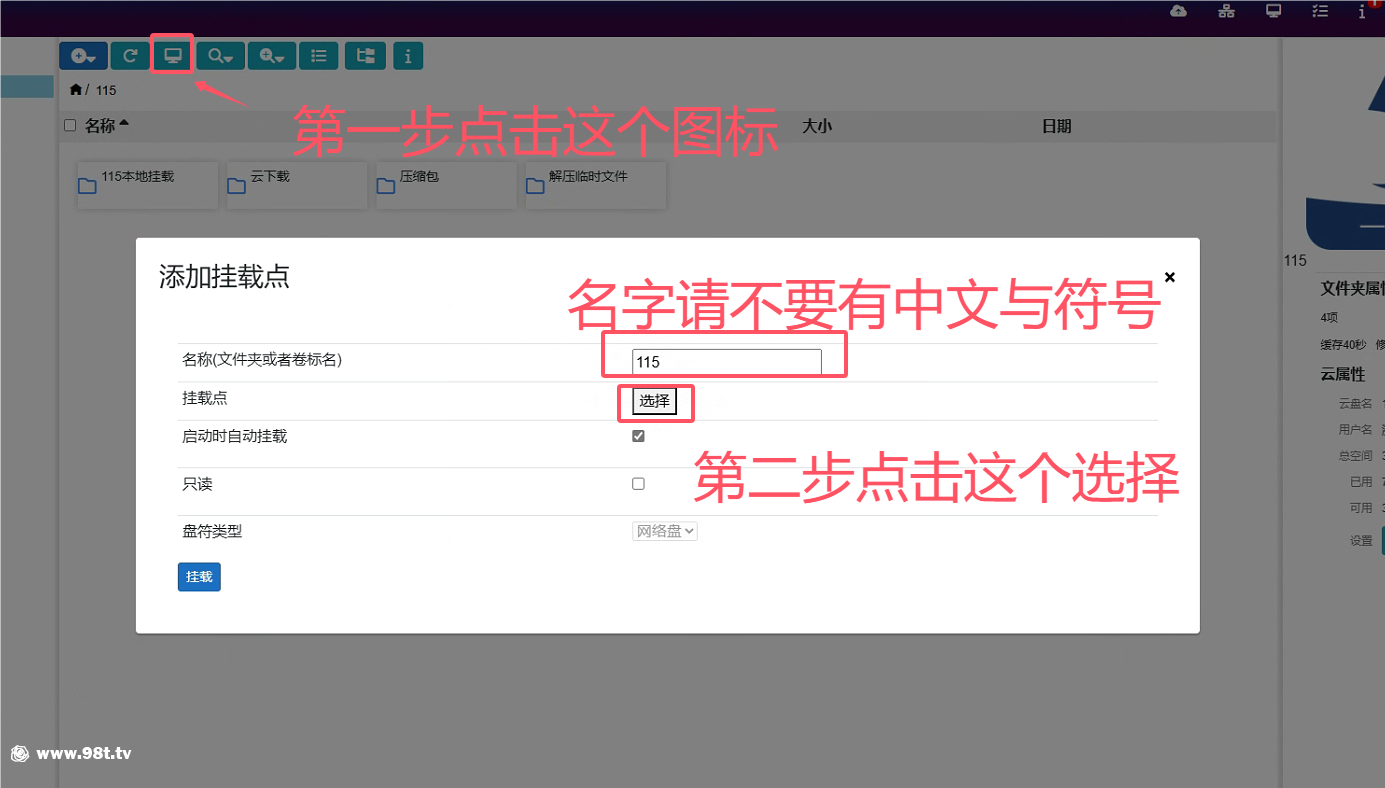Image resolution: width=1385 pixels, height=788 pixels.
Task: Click the info icon in the toolbar
Action: (x=408, y=56)
